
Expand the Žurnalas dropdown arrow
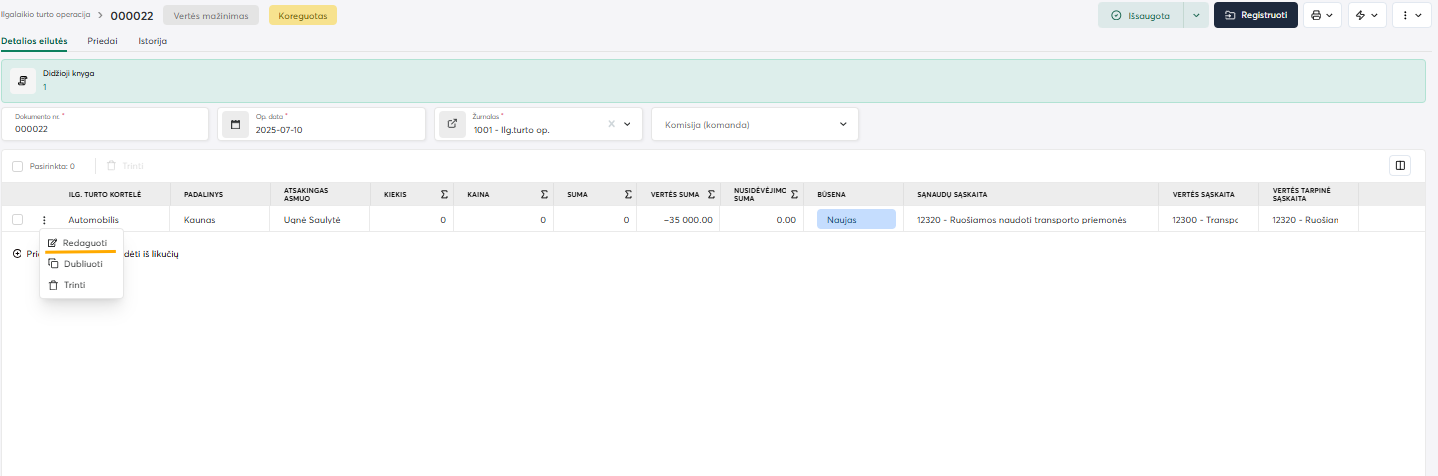[x=628, y=124]
